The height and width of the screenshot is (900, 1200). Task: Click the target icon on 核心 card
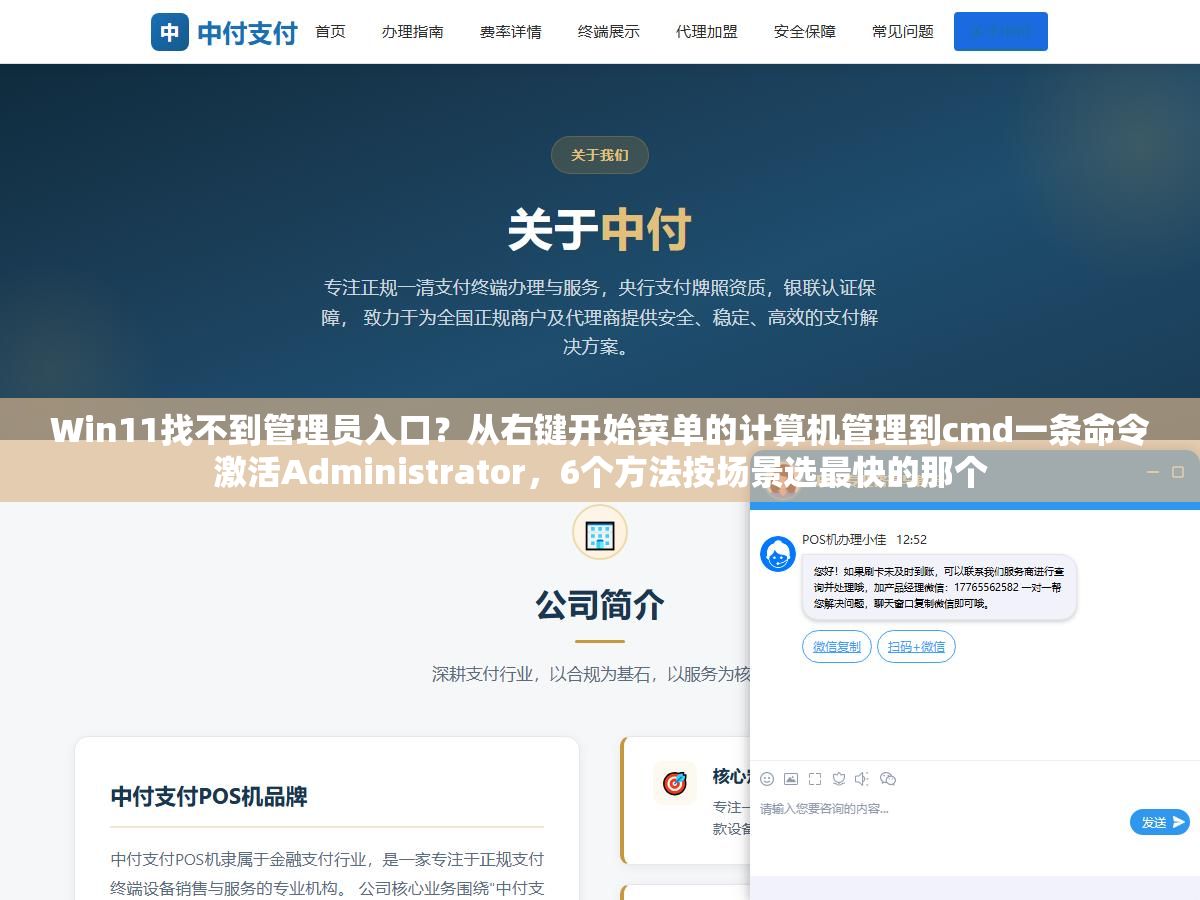pyautogui.click(x=675, y=783)
